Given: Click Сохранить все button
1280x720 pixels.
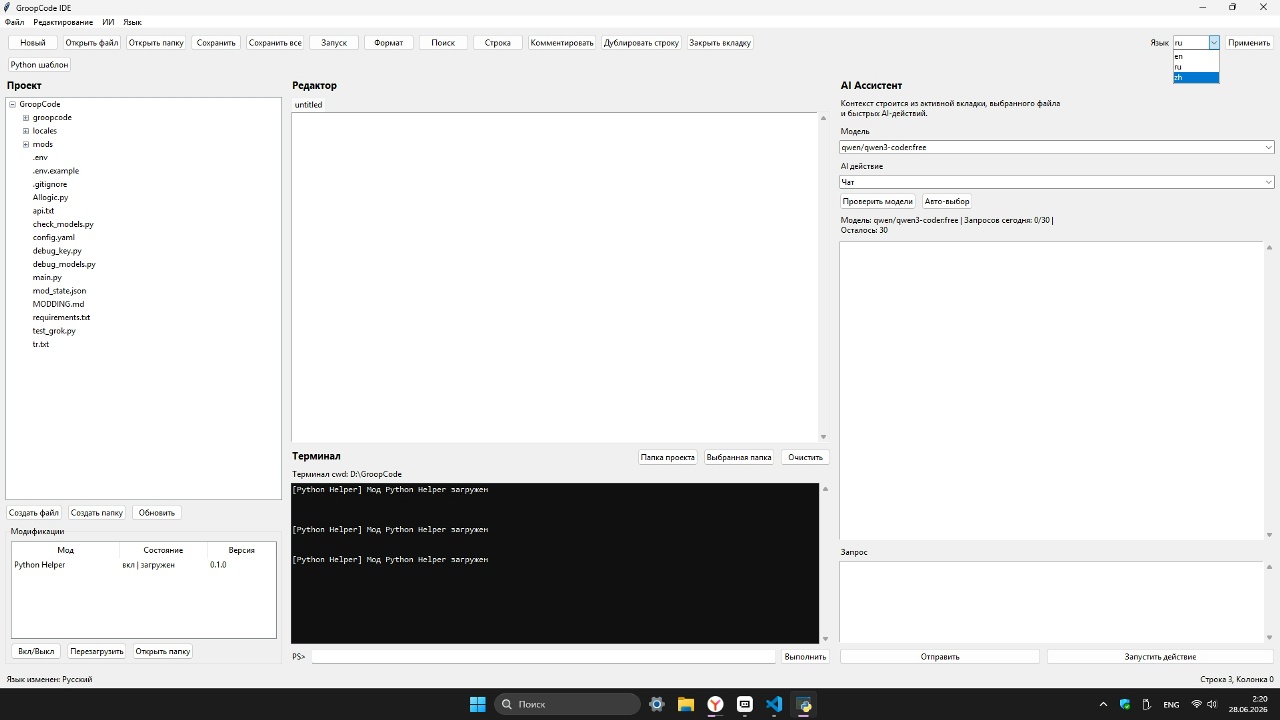Looking at the screenshot, I should click(x=275, y=43).
